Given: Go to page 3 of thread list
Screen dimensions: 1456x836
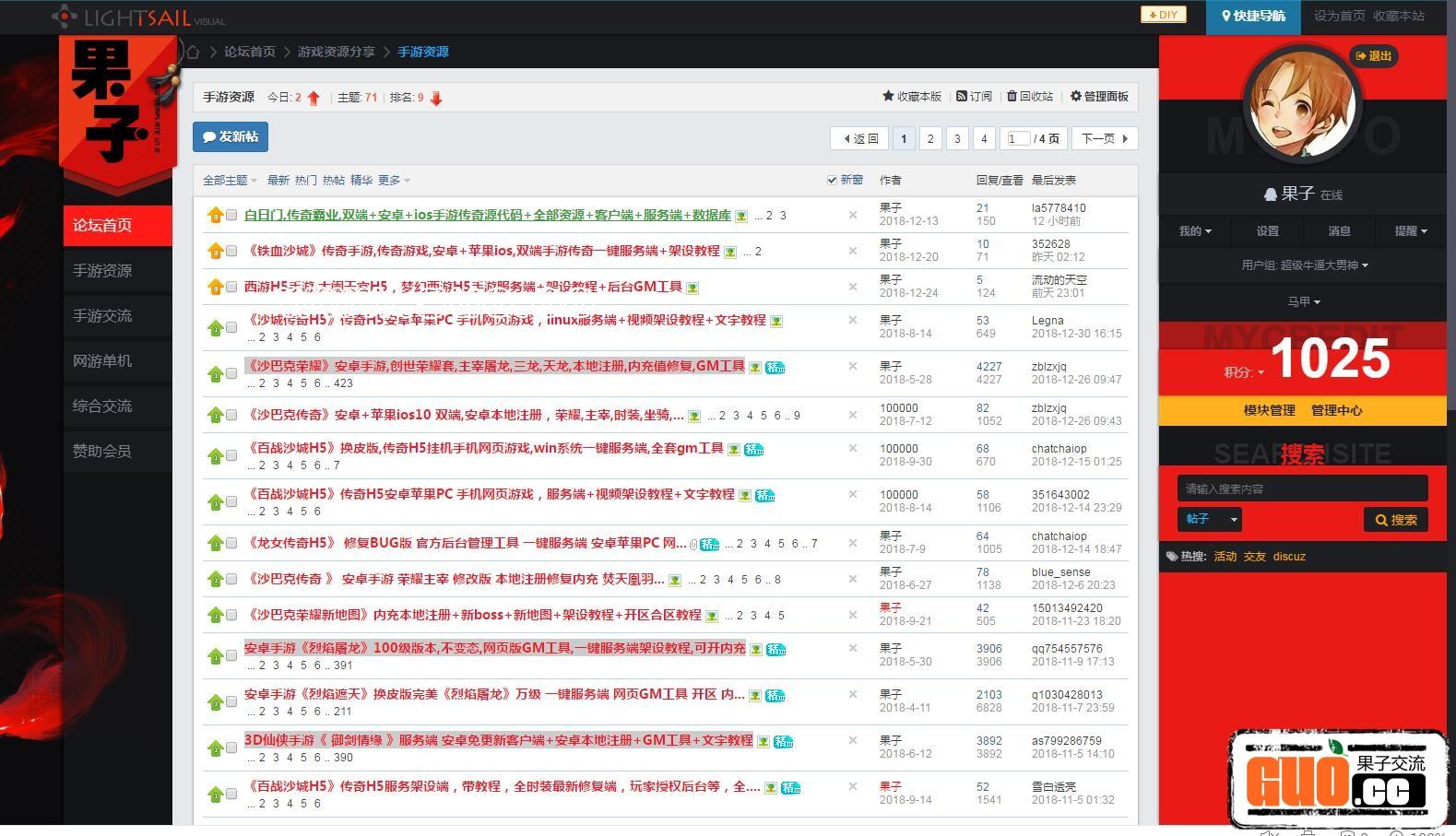Looking at the screenshot, I should pyautogui.click(x=957, y=139).
